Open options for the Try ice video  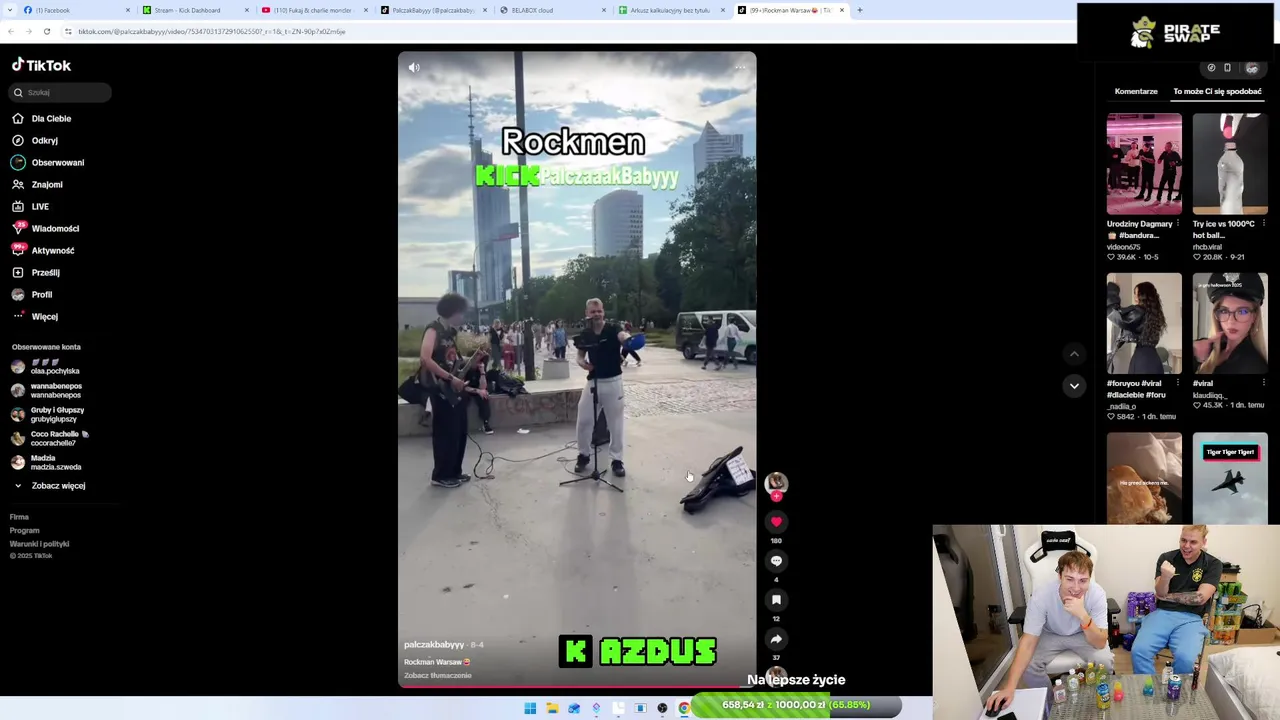pyautogui.click(x=1264, y=224)
